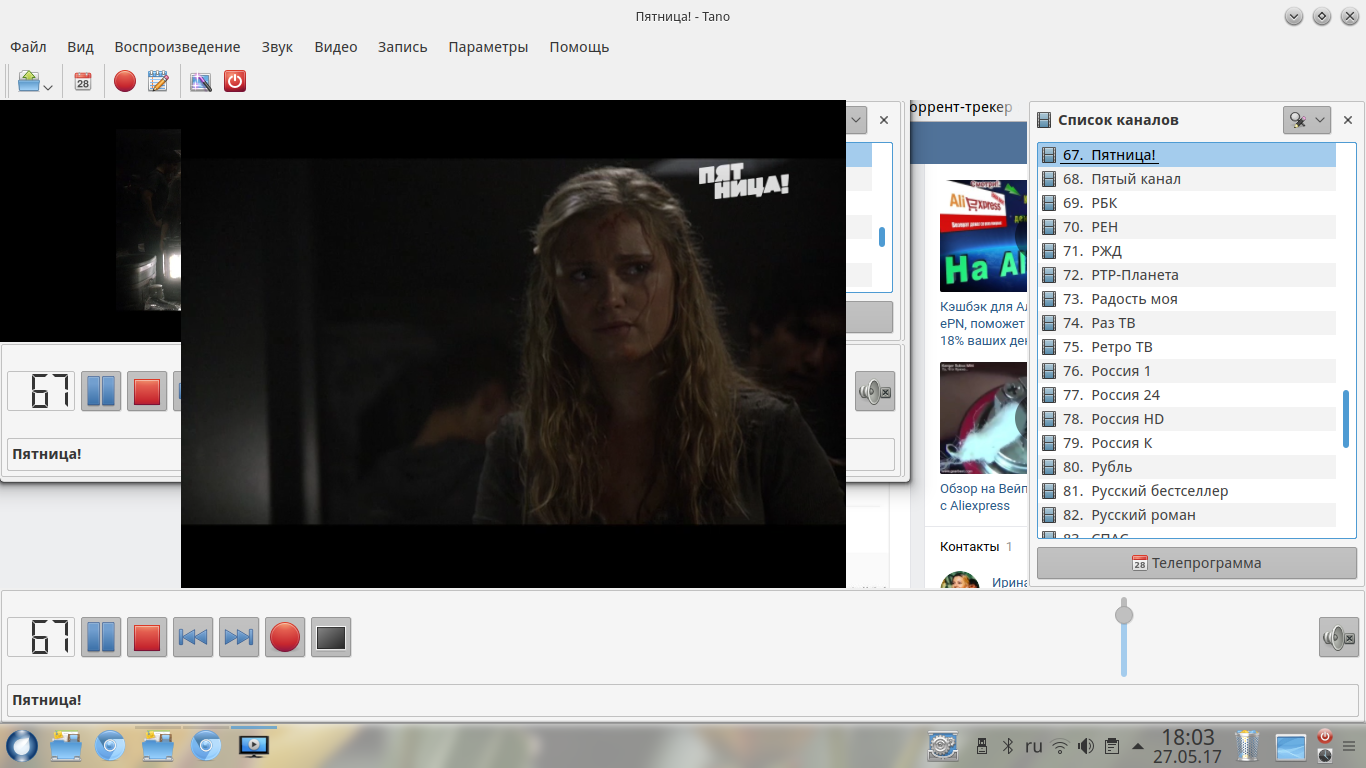Switch to channel 82. Русский роман
The width and height of the screenshot is (1366, 768).
[x=1188, y=515]
